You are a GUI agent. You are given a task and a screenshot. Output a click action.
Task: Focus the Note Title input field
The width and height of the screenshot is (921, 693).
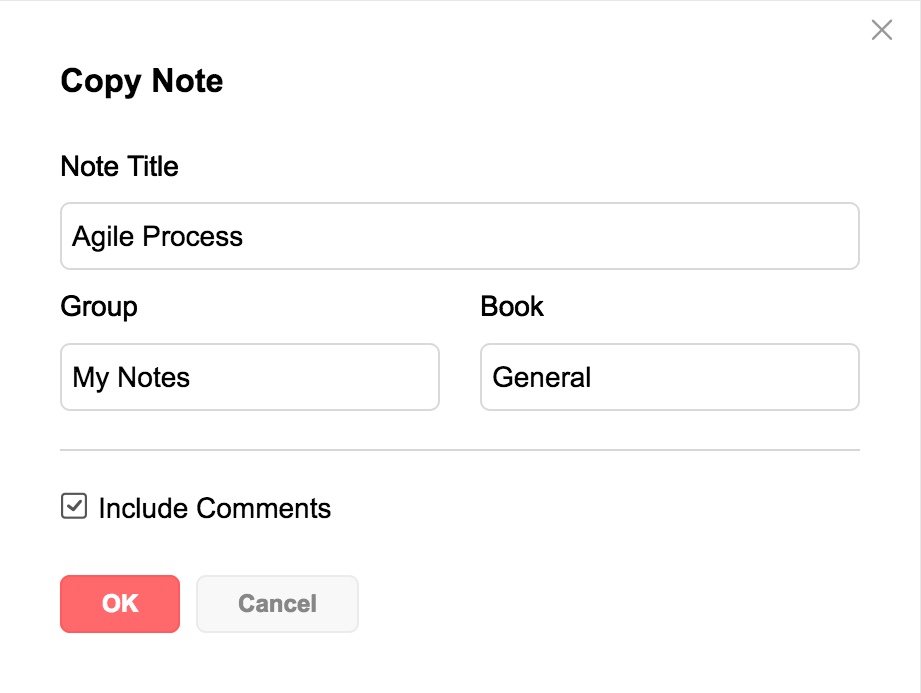click(460, 236)
